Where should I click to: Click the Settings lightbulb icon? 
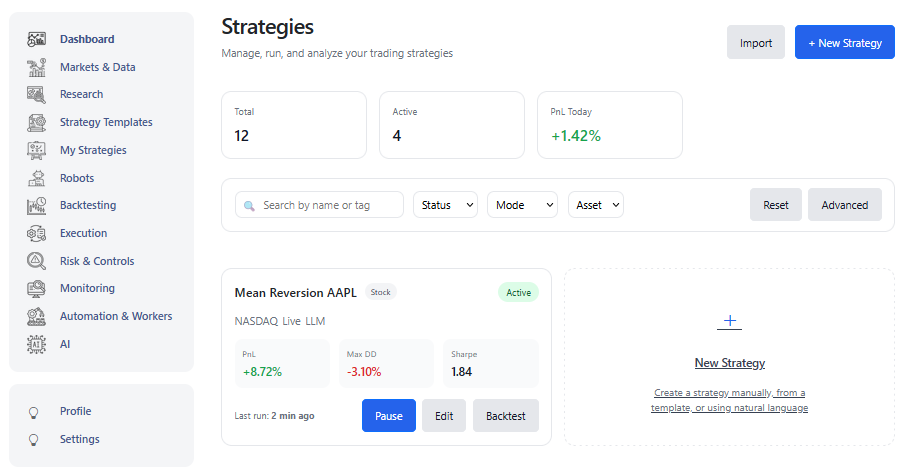coord(33,439)
